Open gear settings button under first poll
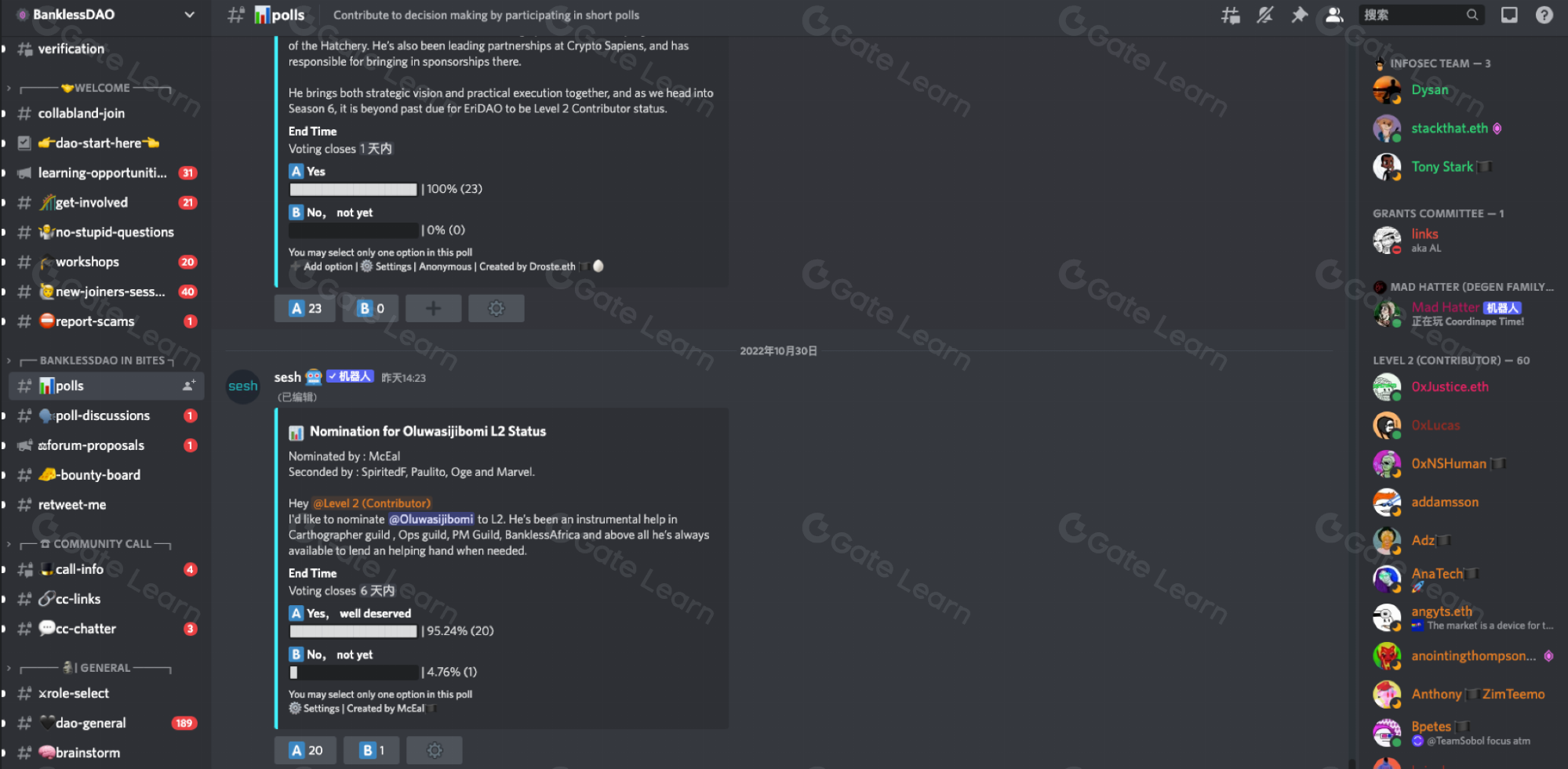 point(496,308)
